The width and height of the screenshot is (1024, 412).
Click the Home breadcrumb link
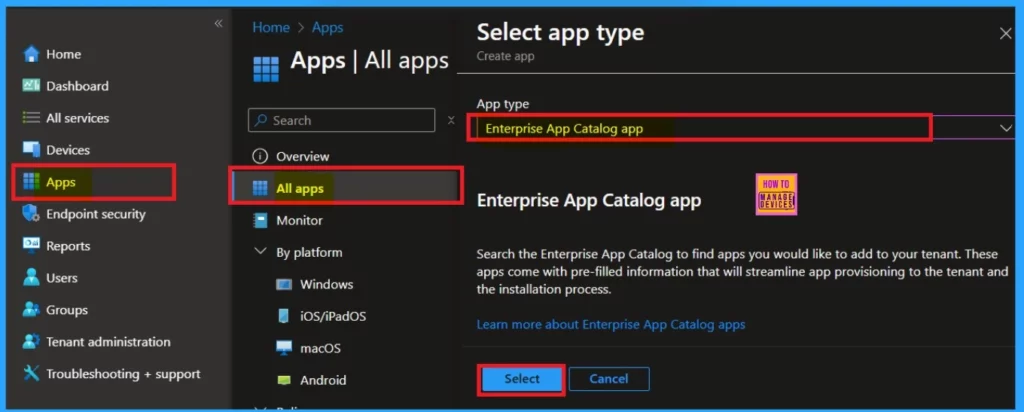[271, 27]
